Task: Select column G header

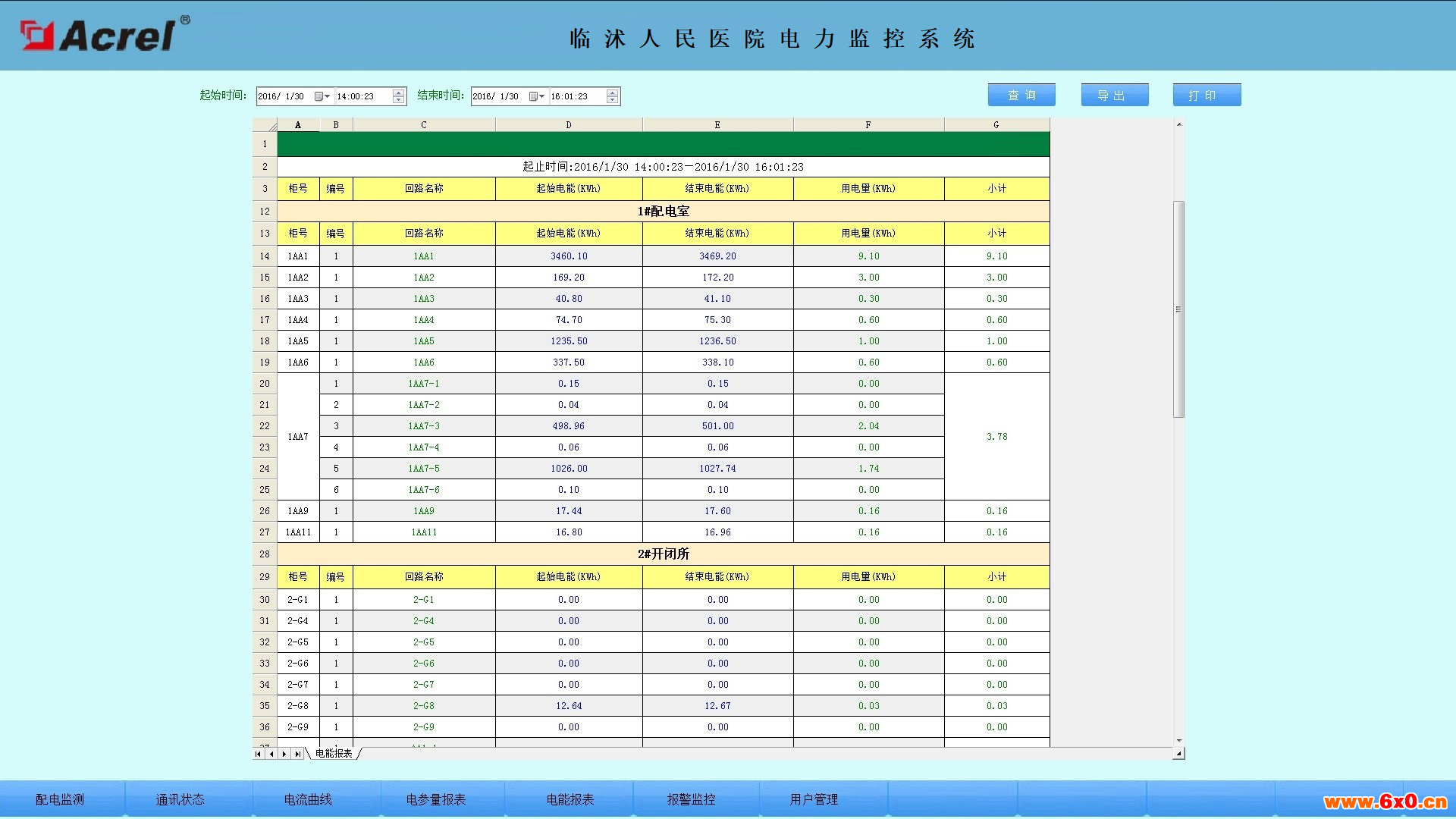Action: 996,125
